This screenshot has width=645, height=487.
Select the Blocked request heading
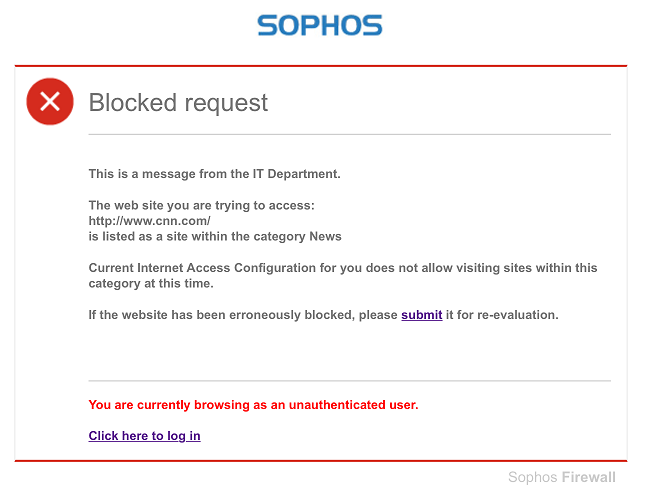point(178,103)
